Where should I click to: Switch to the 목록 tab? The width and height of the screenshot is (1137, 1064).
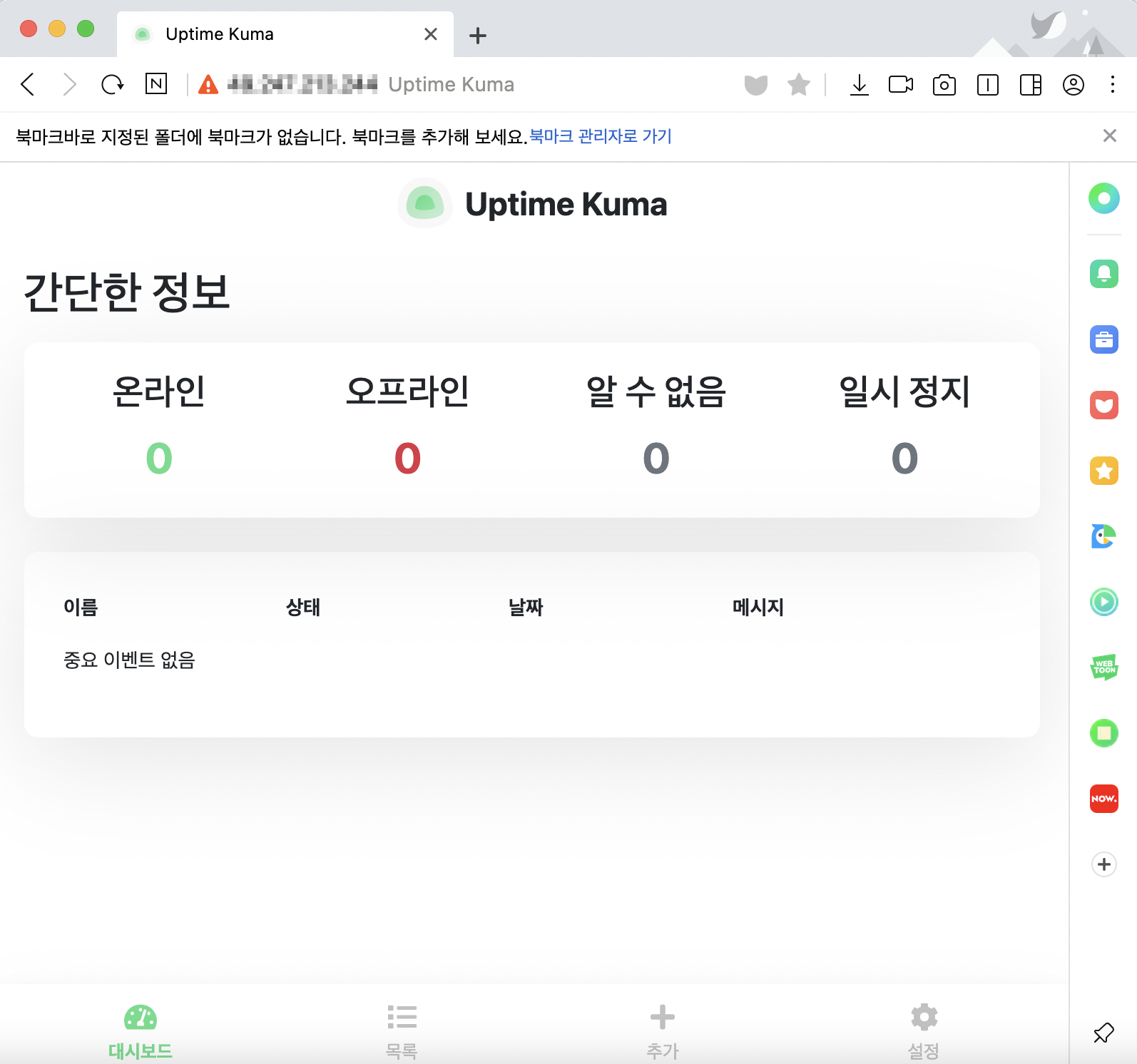coord(402,1031)
